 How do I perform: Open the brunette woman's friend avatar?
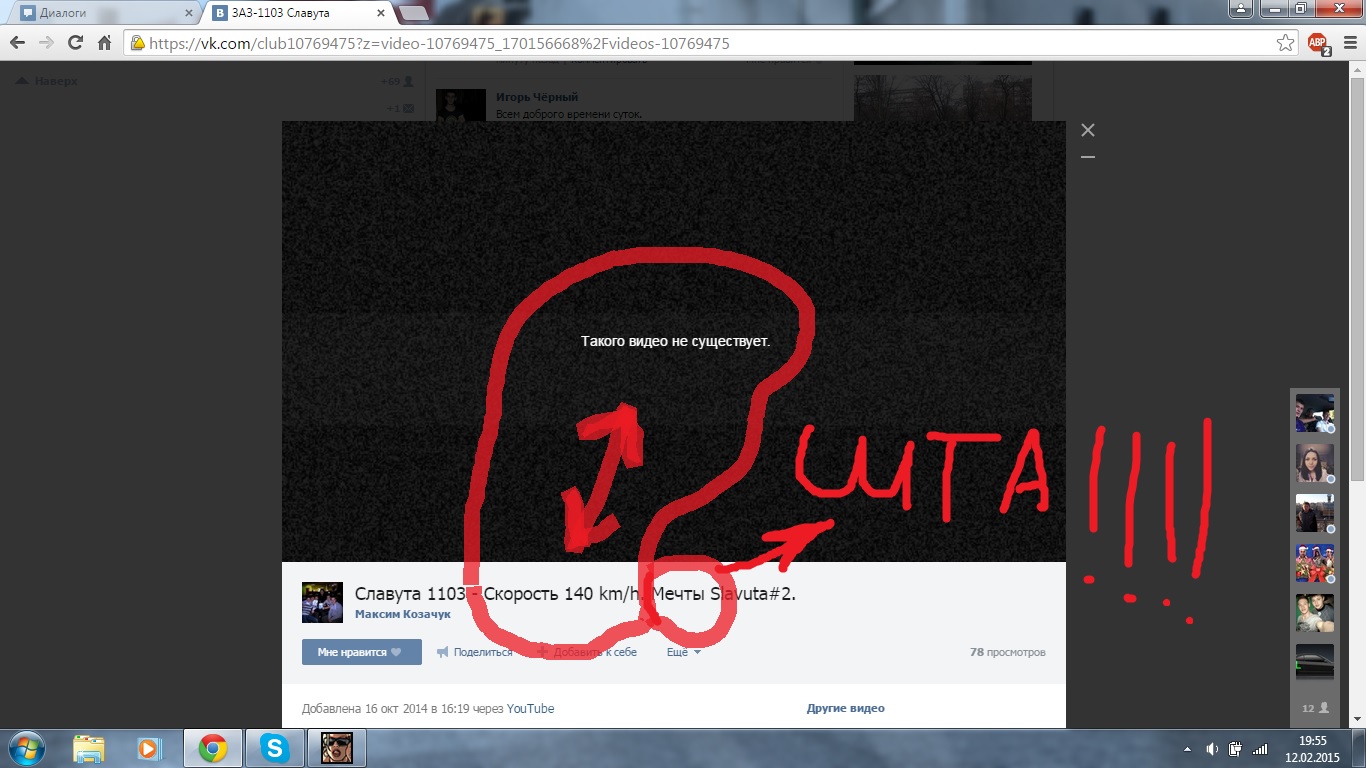[1314, 462]
